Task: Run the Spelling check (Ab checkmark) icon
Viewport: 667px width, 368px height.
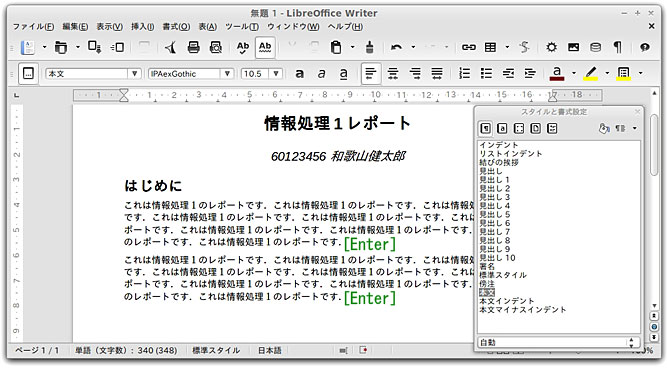Action: click(x=243, y=47)
